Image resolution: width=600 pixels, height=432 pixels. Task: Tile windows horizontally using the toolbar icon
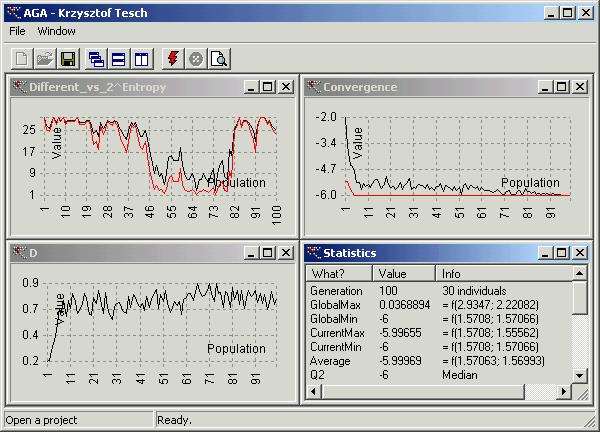tap(119, 59)
